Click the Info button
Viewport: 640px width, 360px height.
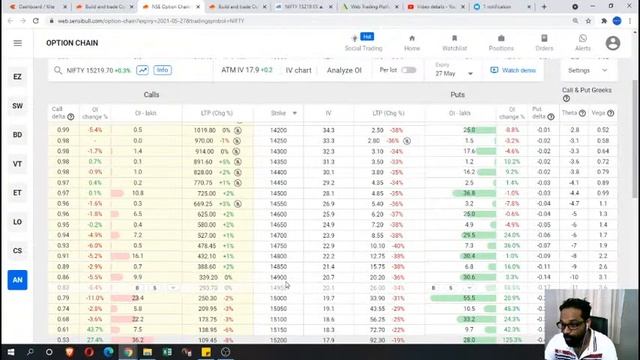click(x=162, y=70)
